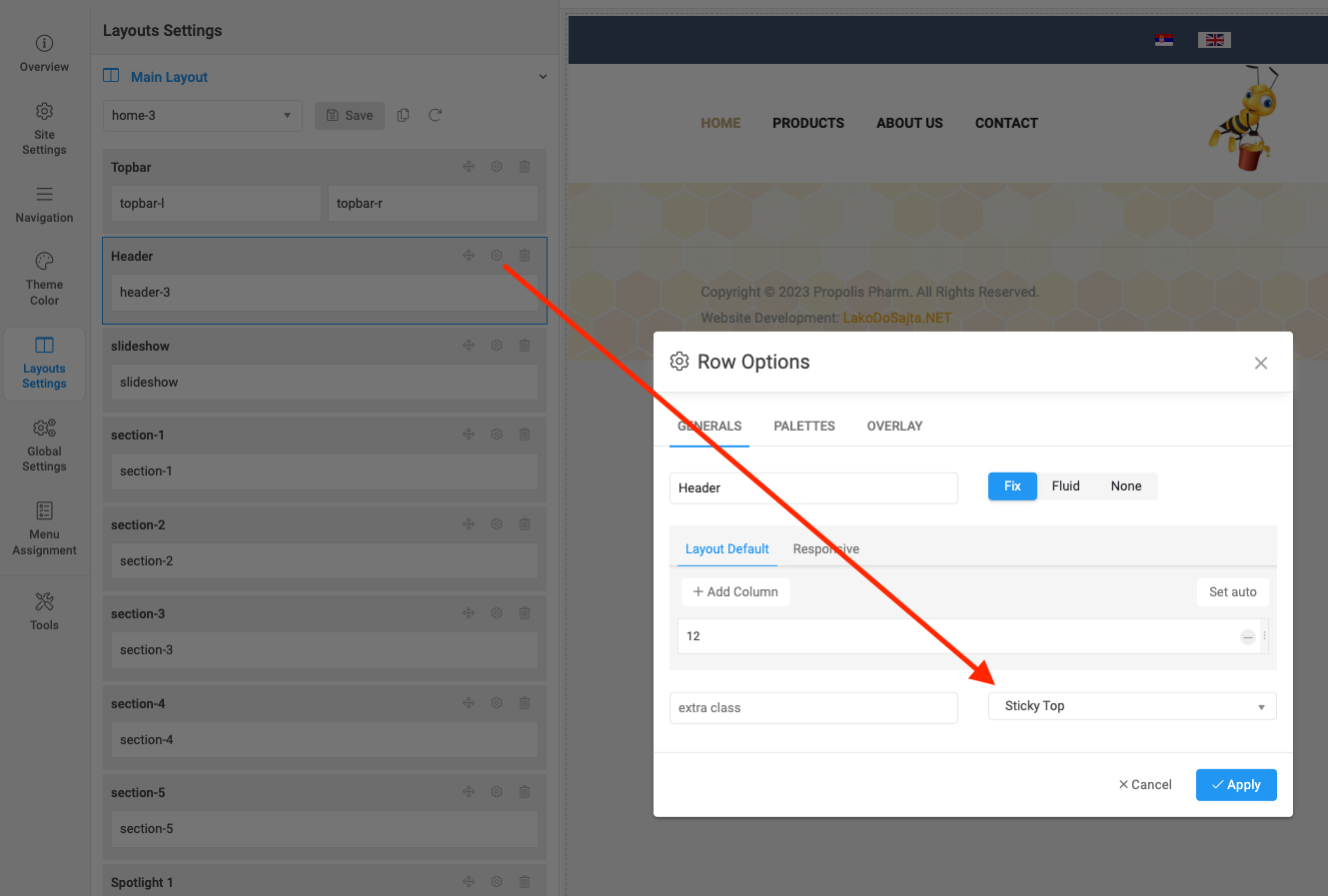This screenshot has width=1328, height=896.
Task: Reload layout icon next to Save
Action: pos(435,115)
